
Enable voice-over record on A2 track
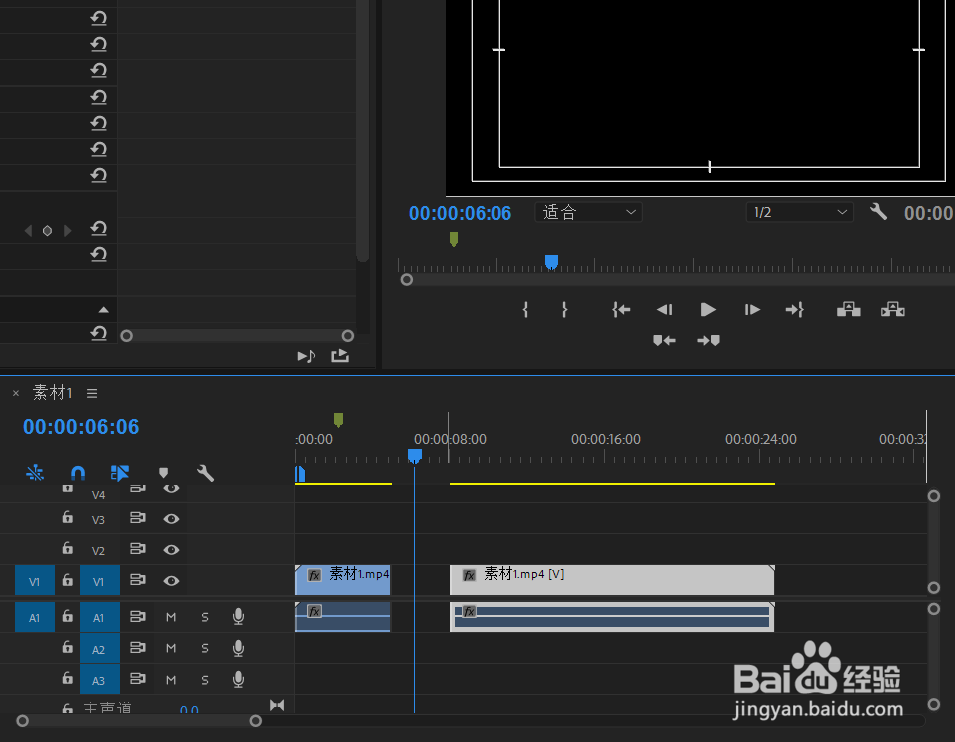[239, 648]
